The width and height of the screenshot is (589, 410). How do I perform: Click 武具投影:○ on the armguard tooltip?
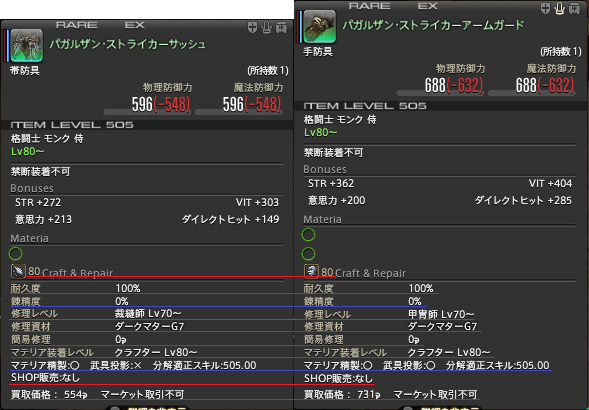click(x=409, y=365)
